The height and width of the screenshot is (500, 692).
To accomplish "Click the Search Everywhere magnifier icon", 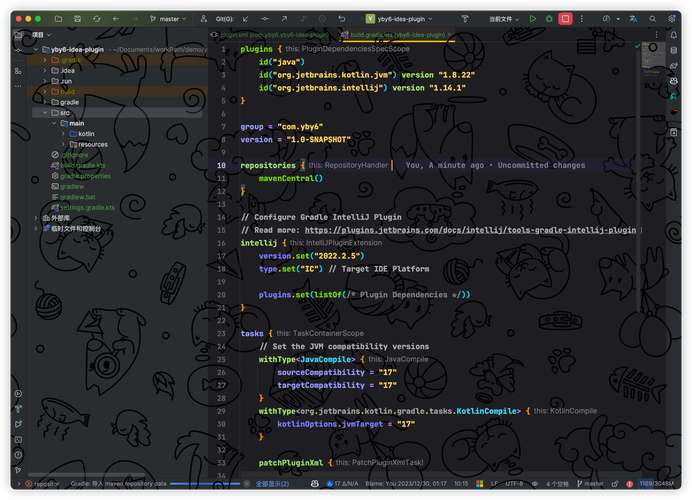I will tap(652, 19).
